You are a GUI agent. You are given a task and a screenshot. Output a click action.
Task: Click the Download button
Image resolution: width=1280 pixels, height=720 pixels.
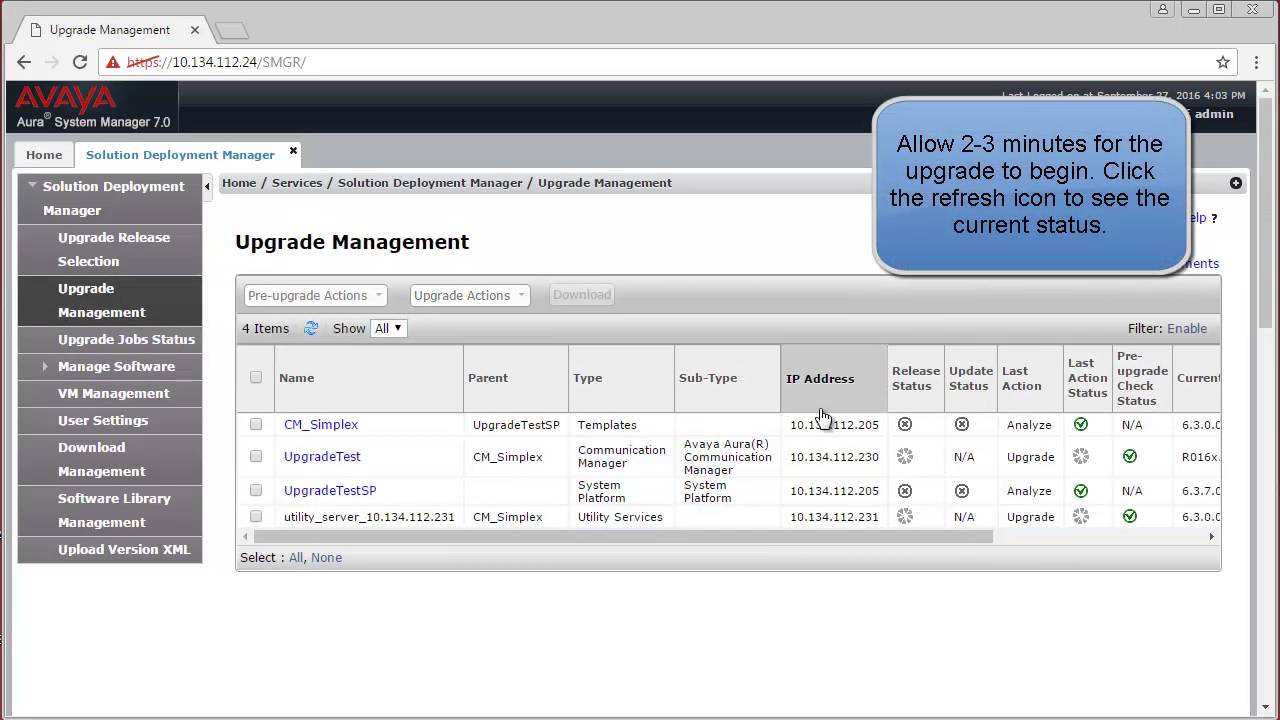coord(581,295)
